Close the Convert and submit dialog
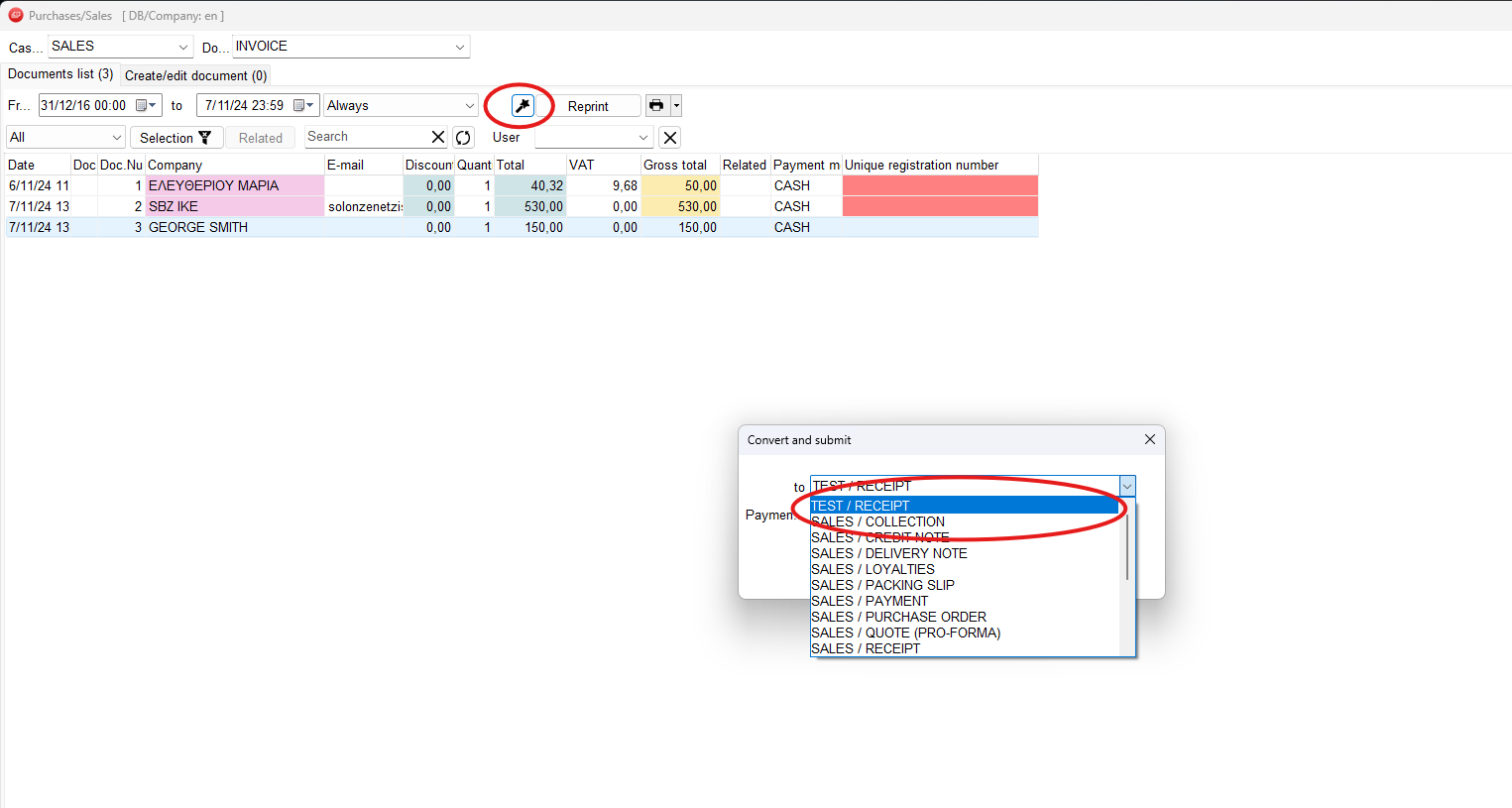 coord(1149,439)
